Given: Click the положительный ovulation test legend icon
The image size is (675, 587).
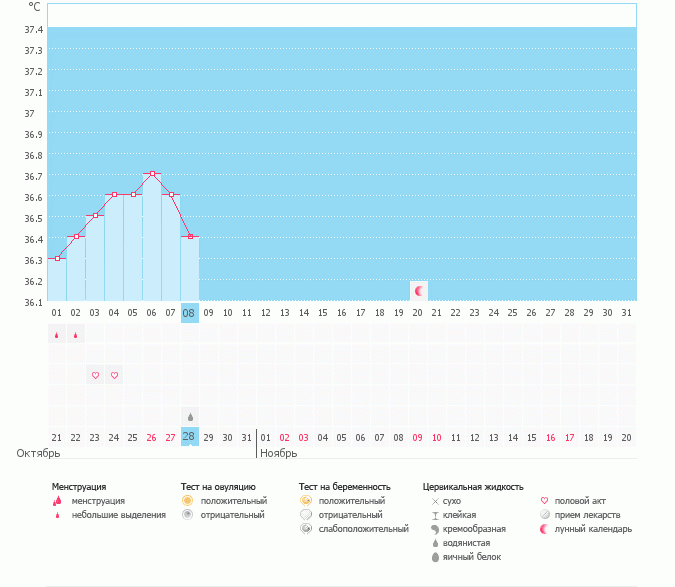Looking at the screenshot, I should coord(187,500).
